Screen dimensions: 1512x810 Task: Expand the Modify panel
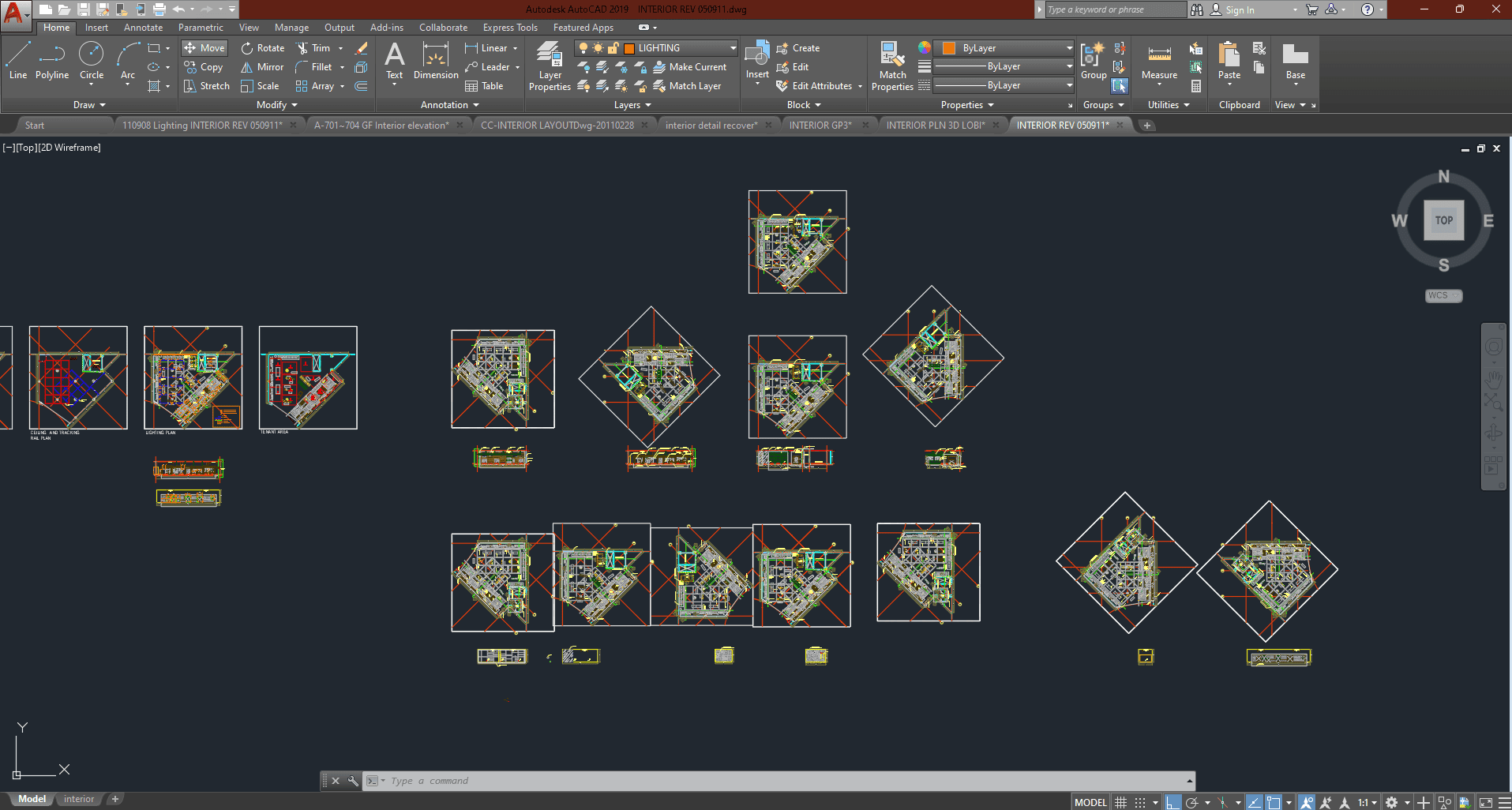[277, 105]
